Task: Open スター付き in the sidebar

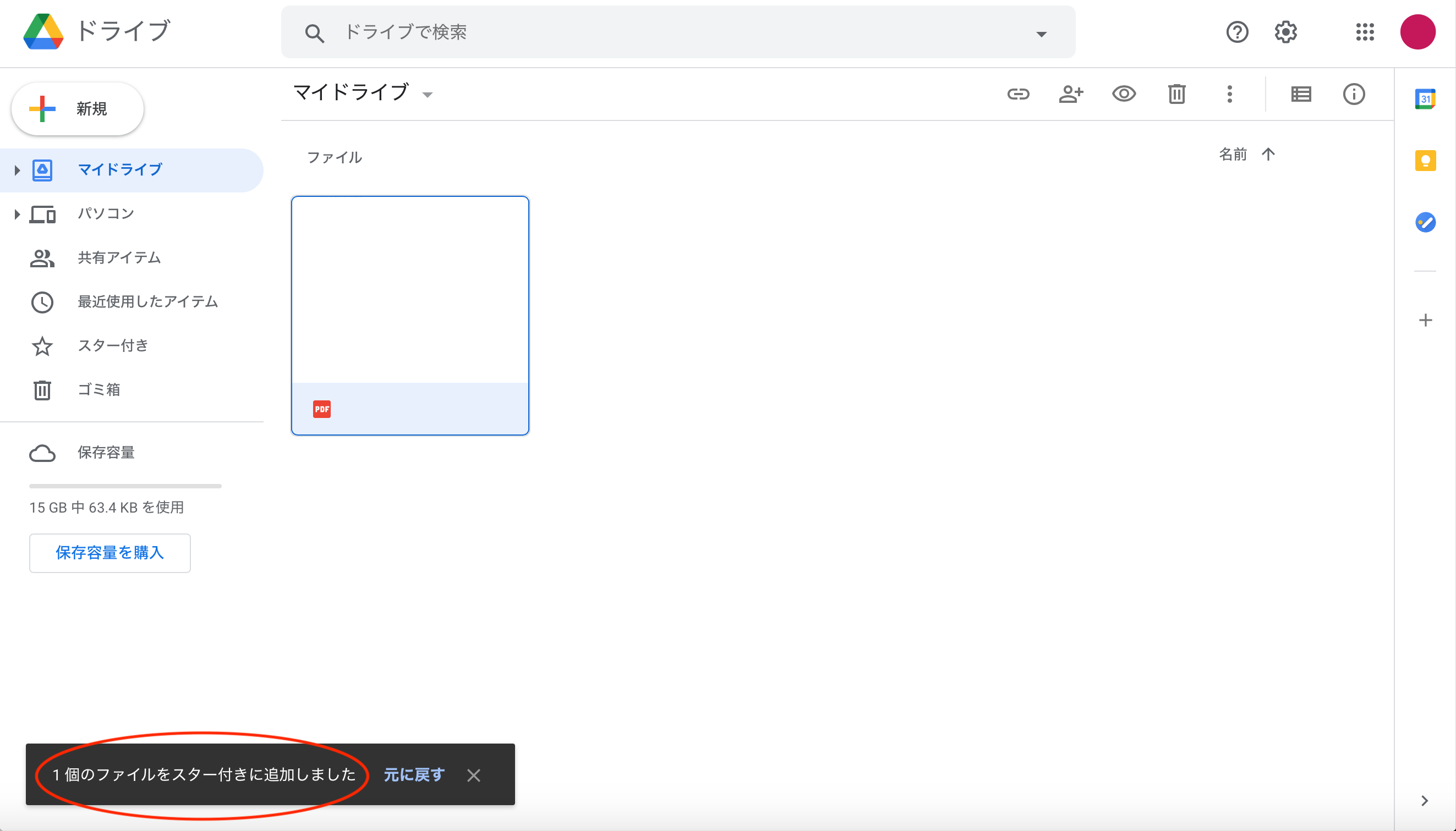Action: 132,346
